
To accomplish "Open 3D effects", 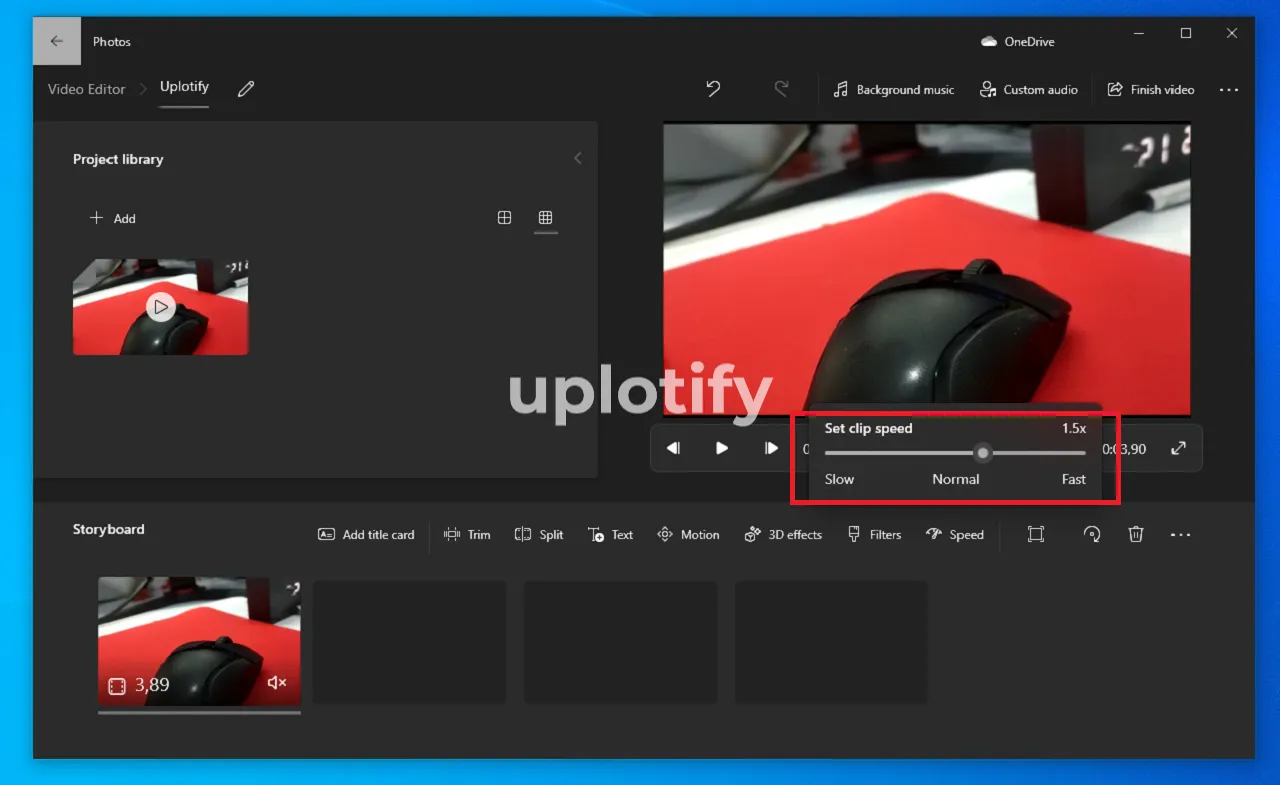I will pyautogui.click(x=783, y=535).
